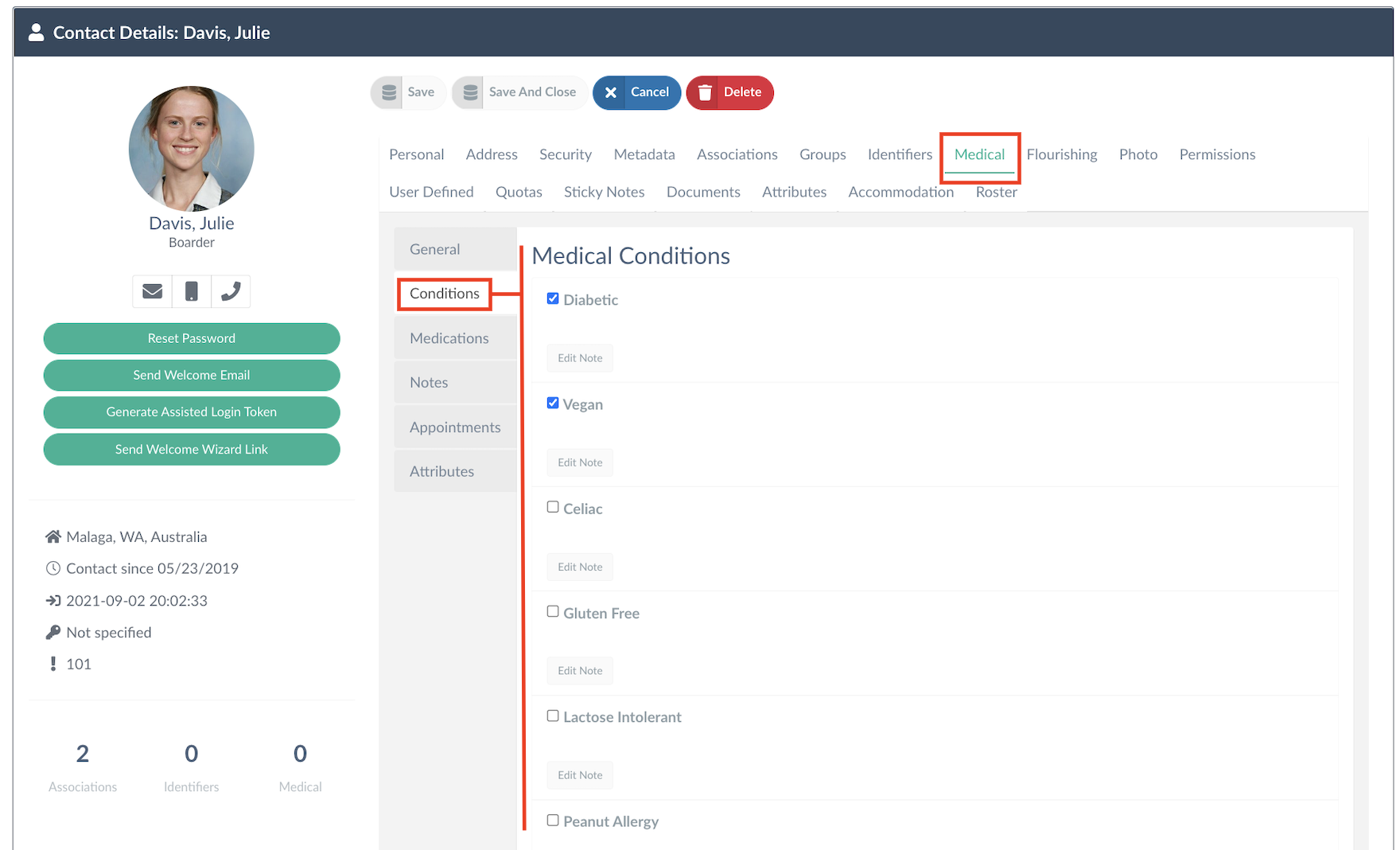The height and width of the screenshot is (850, 1400).
Task: Select the Metadata tab
Action: click(x=644, y=154)
